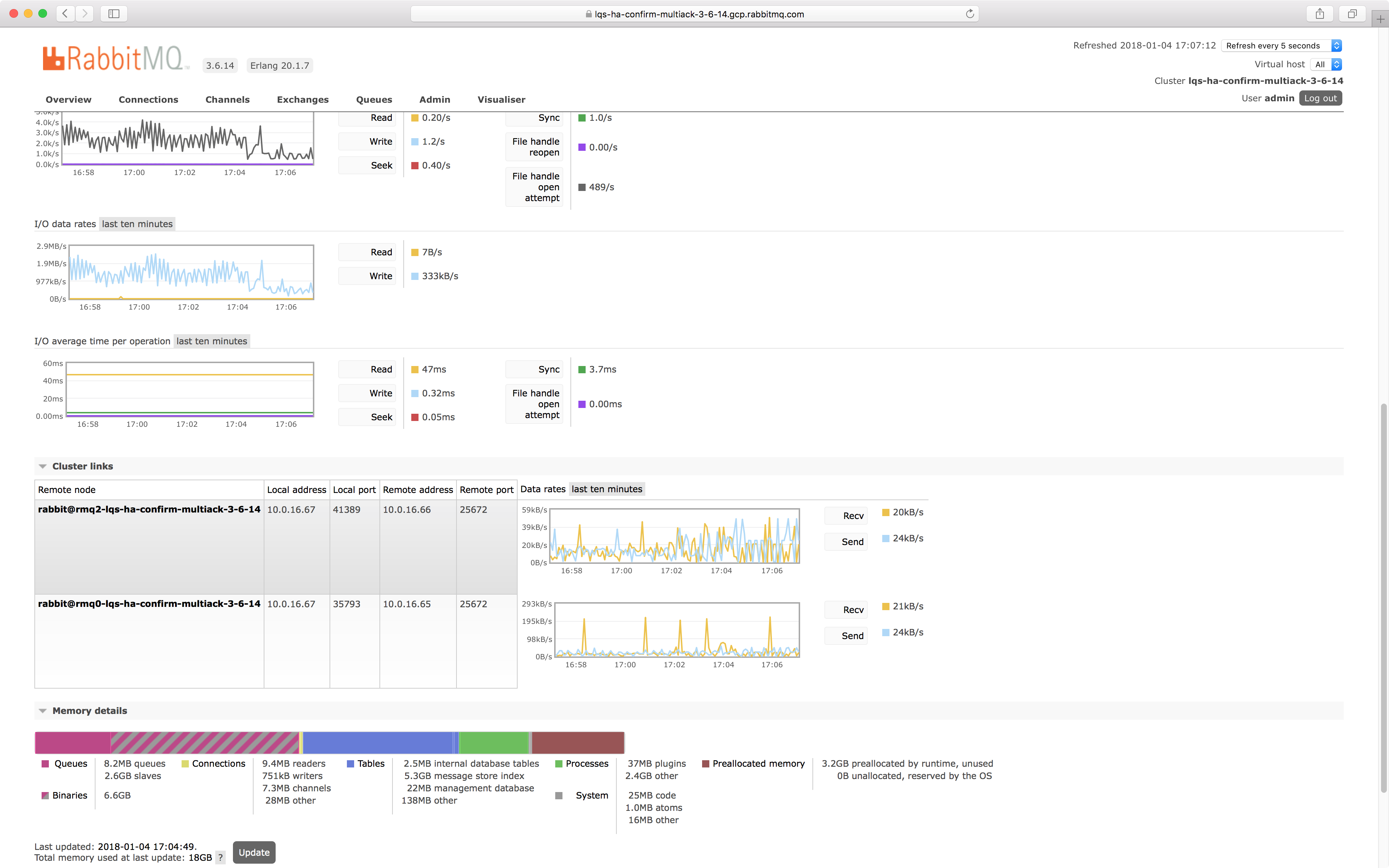Click the help question mark beside total memory
This screenshot has height=868, width=1389.
click(x=221, y=858)
